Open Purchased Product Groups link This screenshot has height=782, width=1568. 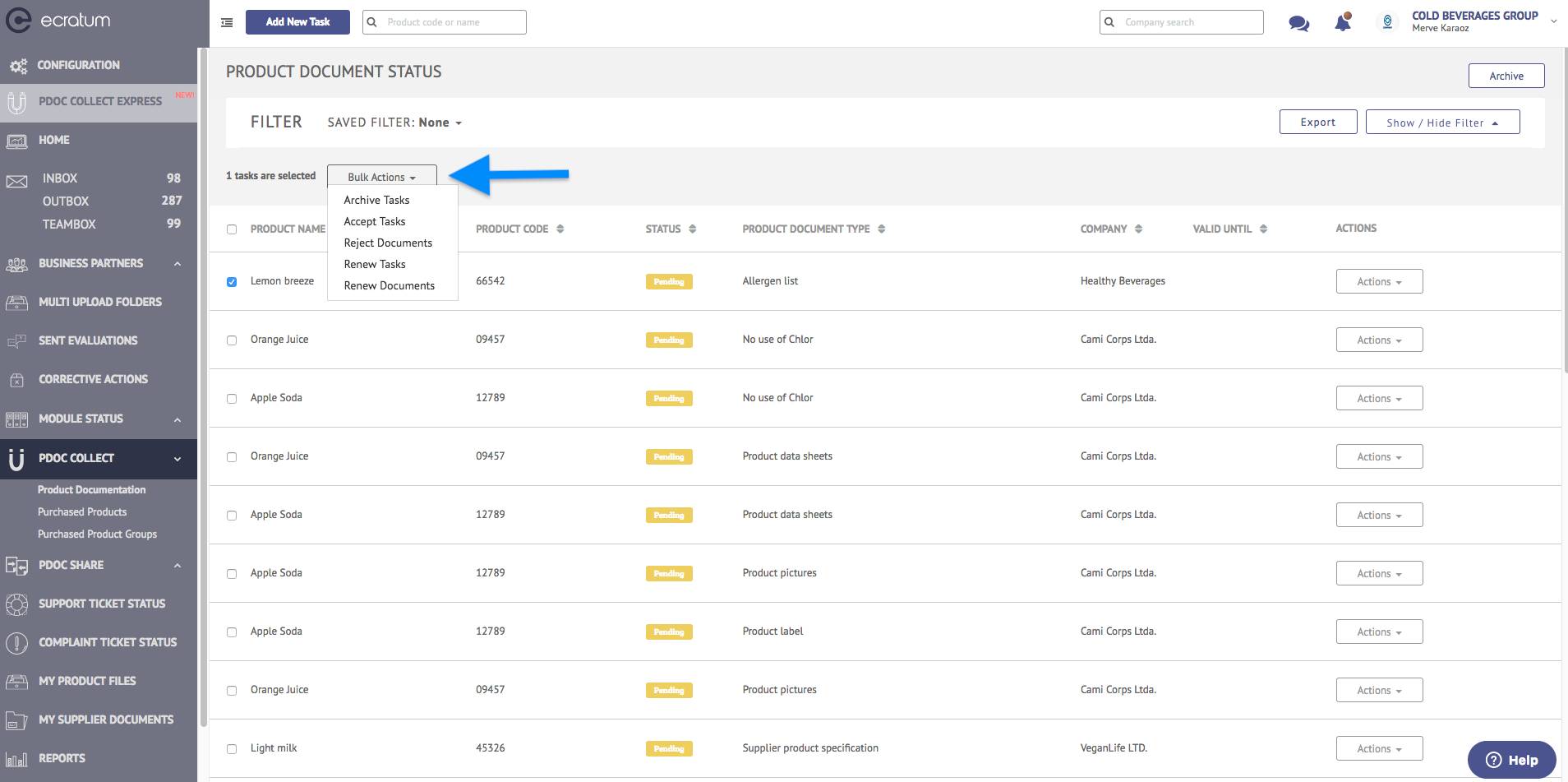click(97, 534)
